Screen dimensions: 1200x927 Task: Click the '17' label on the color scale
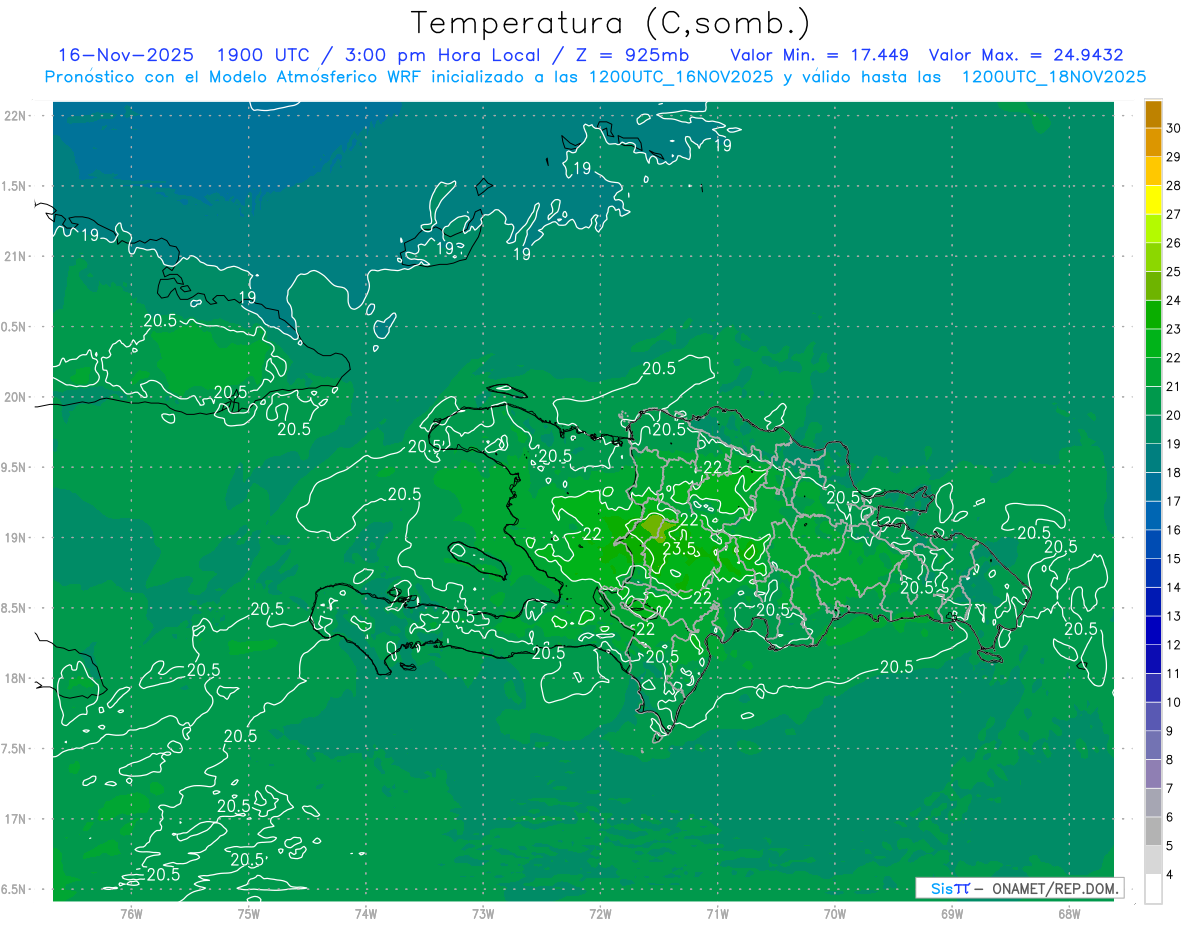point(1173,501)
